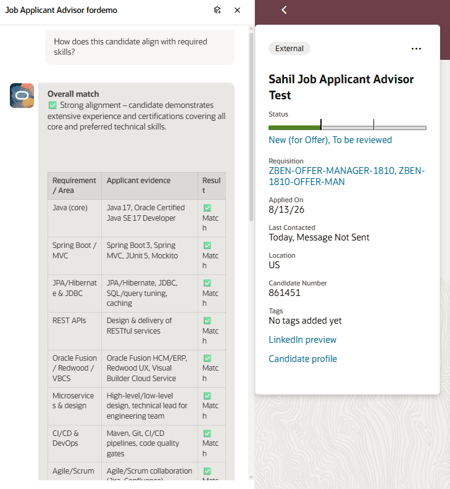450x489 pixels.
Task: Click the clear chat icon in advisor header
Action: coord(217,10)
